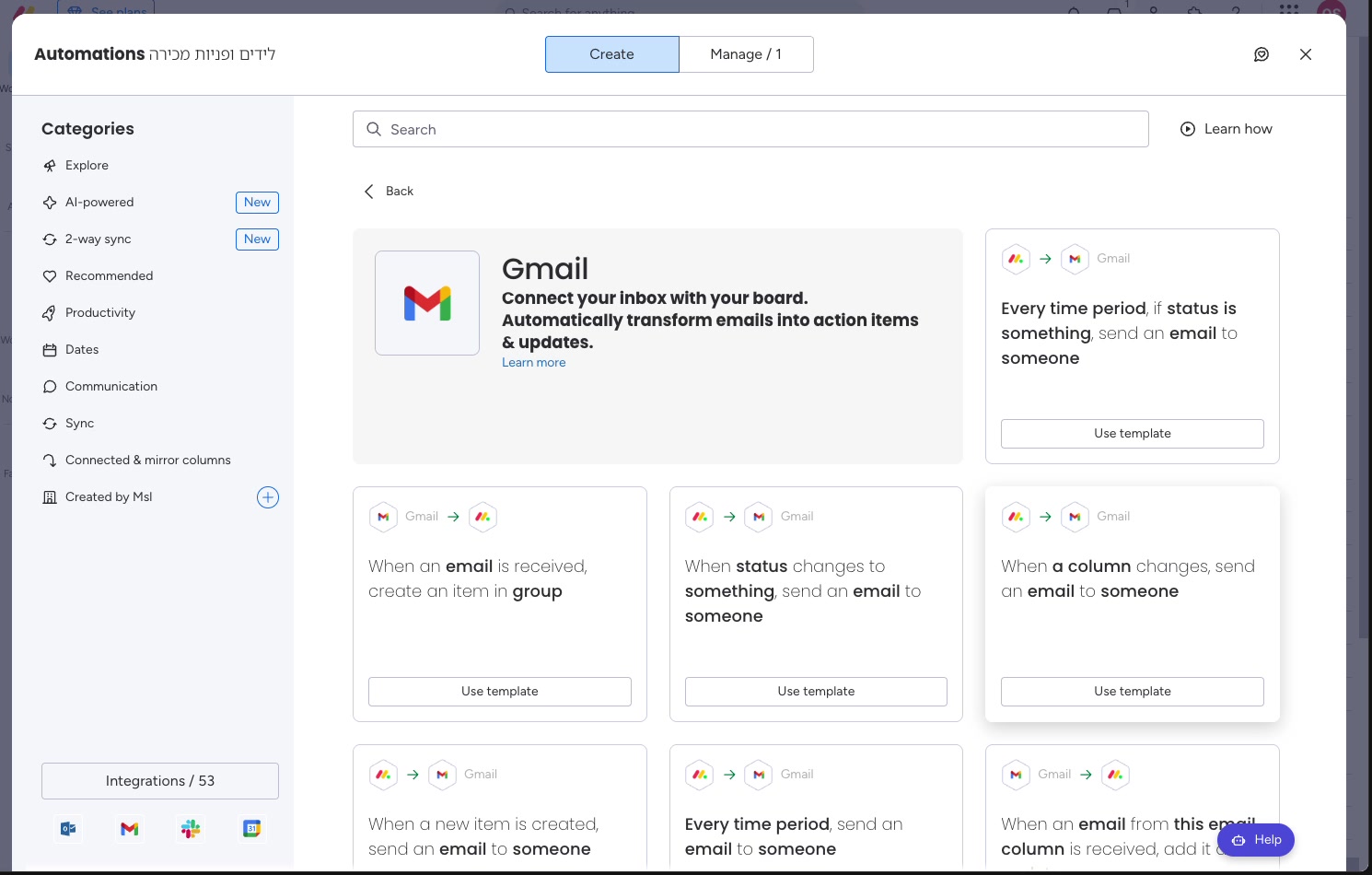Screen dimensions: 1372x875
Task: Click the Back chevron arrow
Action: 369,191
